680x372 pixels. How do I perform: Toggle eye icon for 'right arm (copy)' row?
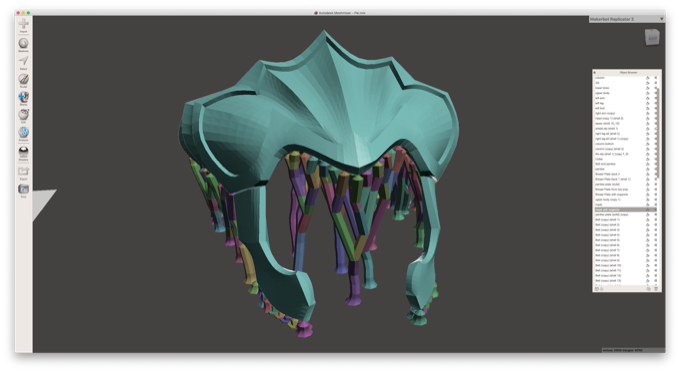pos(656,113)
